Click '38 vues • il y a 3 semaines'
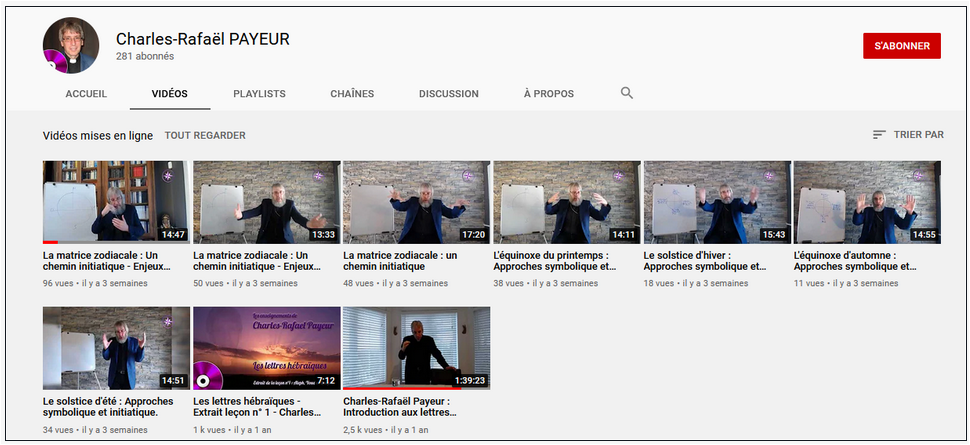Image resolution: width=970 pixels, height=445 pixels. pyautogui.click(x=546, y=283)
